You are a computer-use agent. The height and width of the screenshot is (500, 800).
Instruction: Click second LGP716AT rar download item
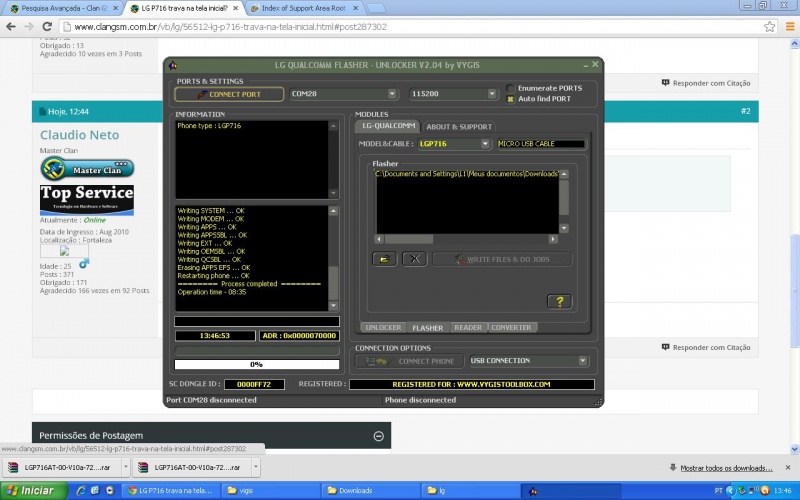pos(191,467)
